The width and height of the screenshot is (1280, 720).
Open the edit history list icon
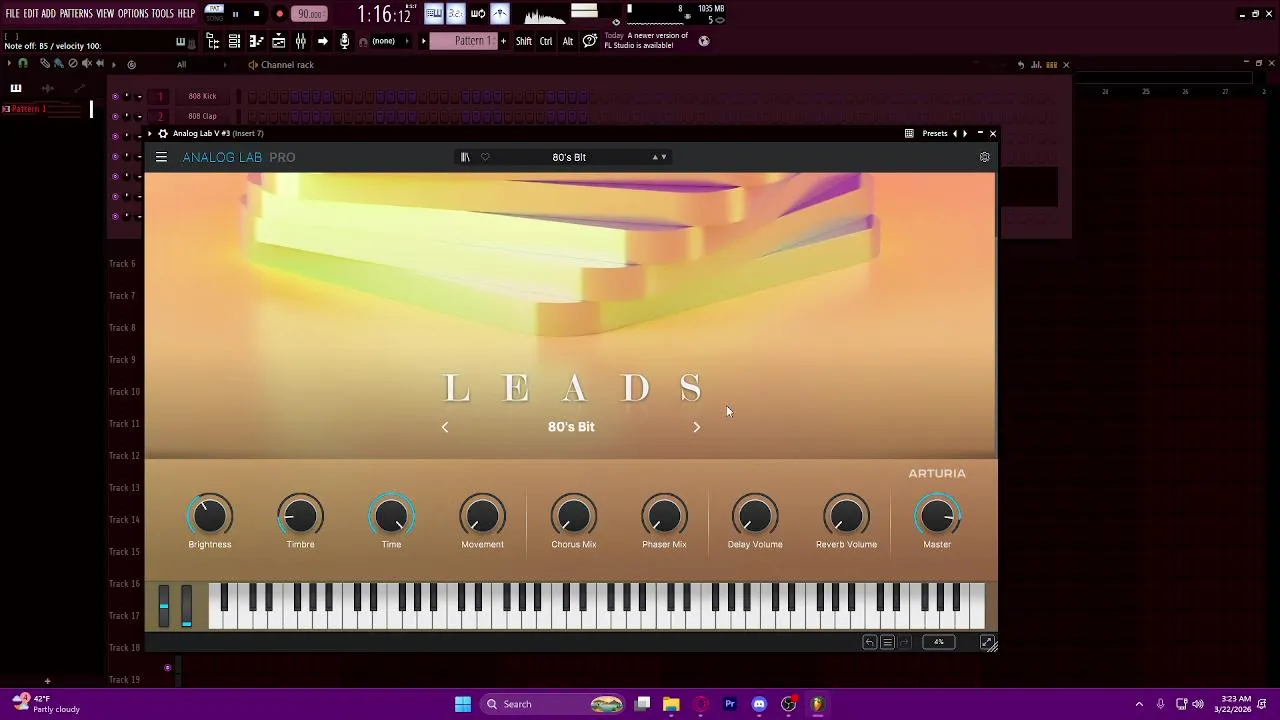point(887,643)
